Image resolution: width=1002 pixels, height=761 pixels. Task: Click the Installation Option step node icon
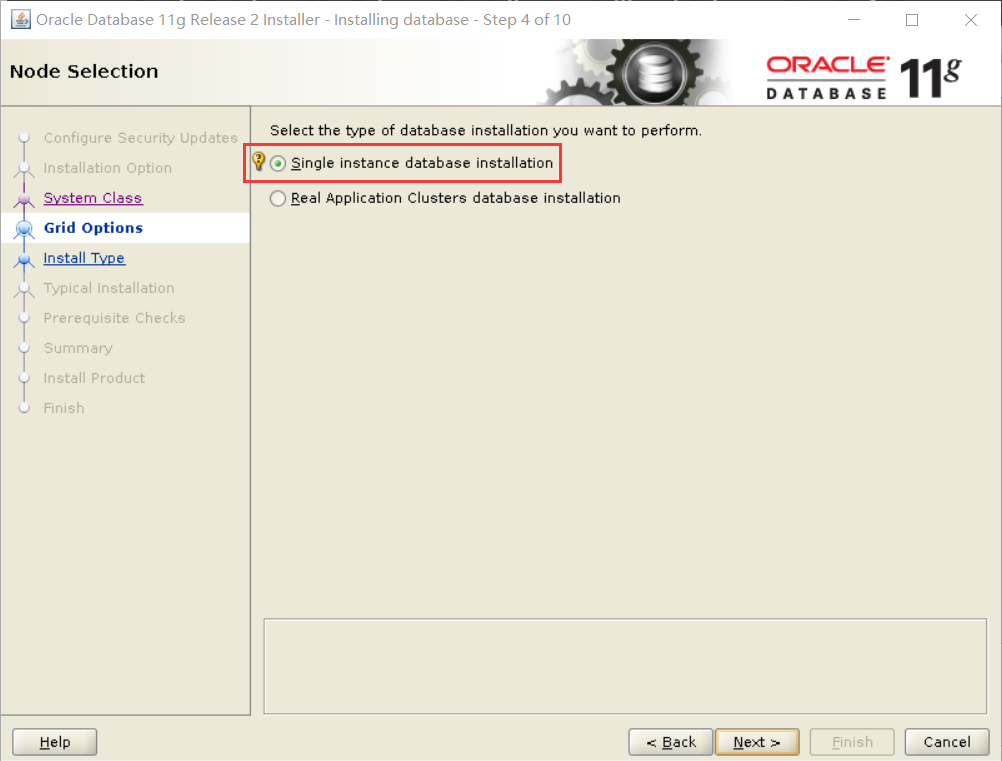point(24,169)
